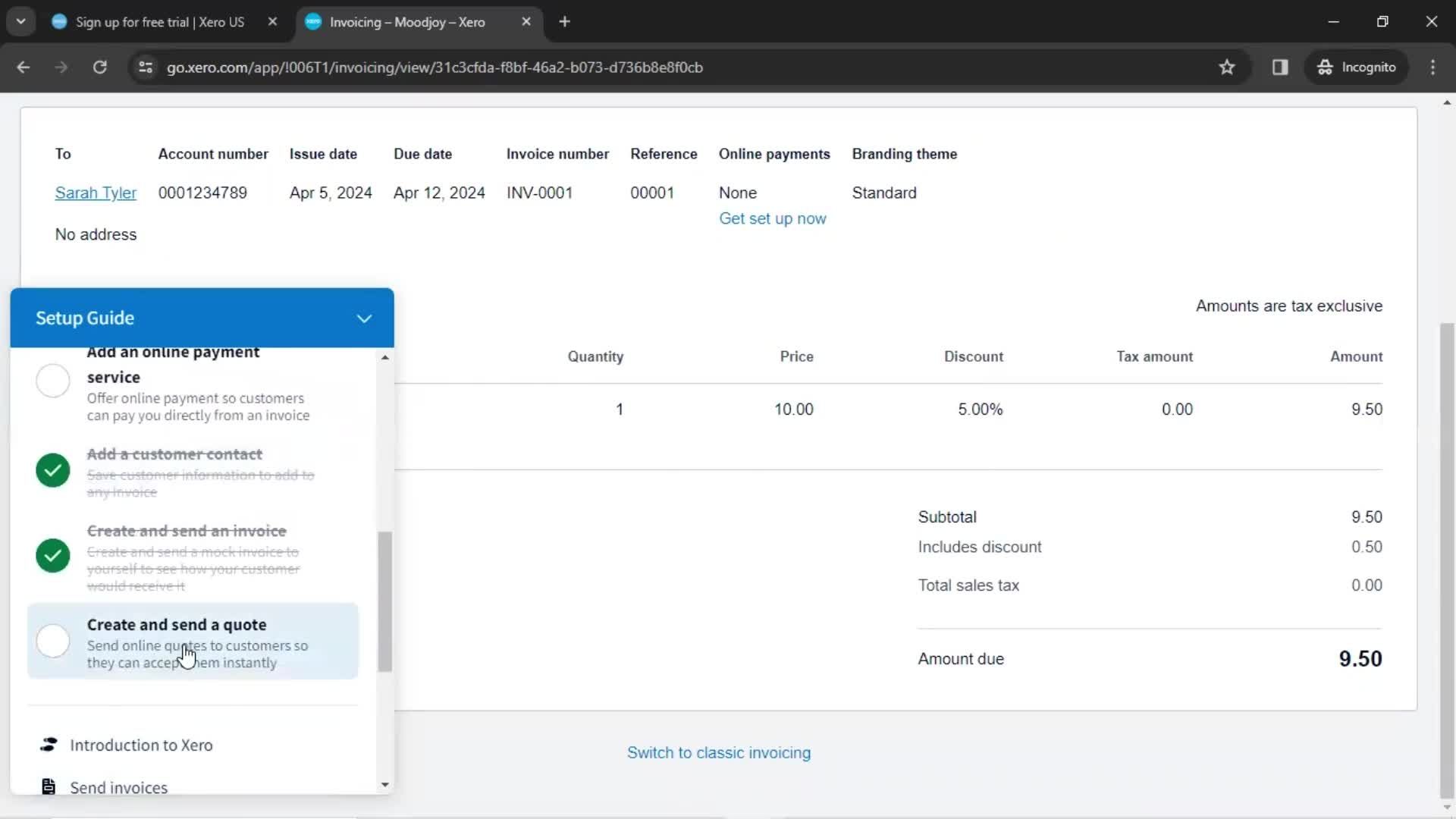This screenshot has width=1456, height=819.
Task: Click Get set up now link
Action: [x=772, y=218]
